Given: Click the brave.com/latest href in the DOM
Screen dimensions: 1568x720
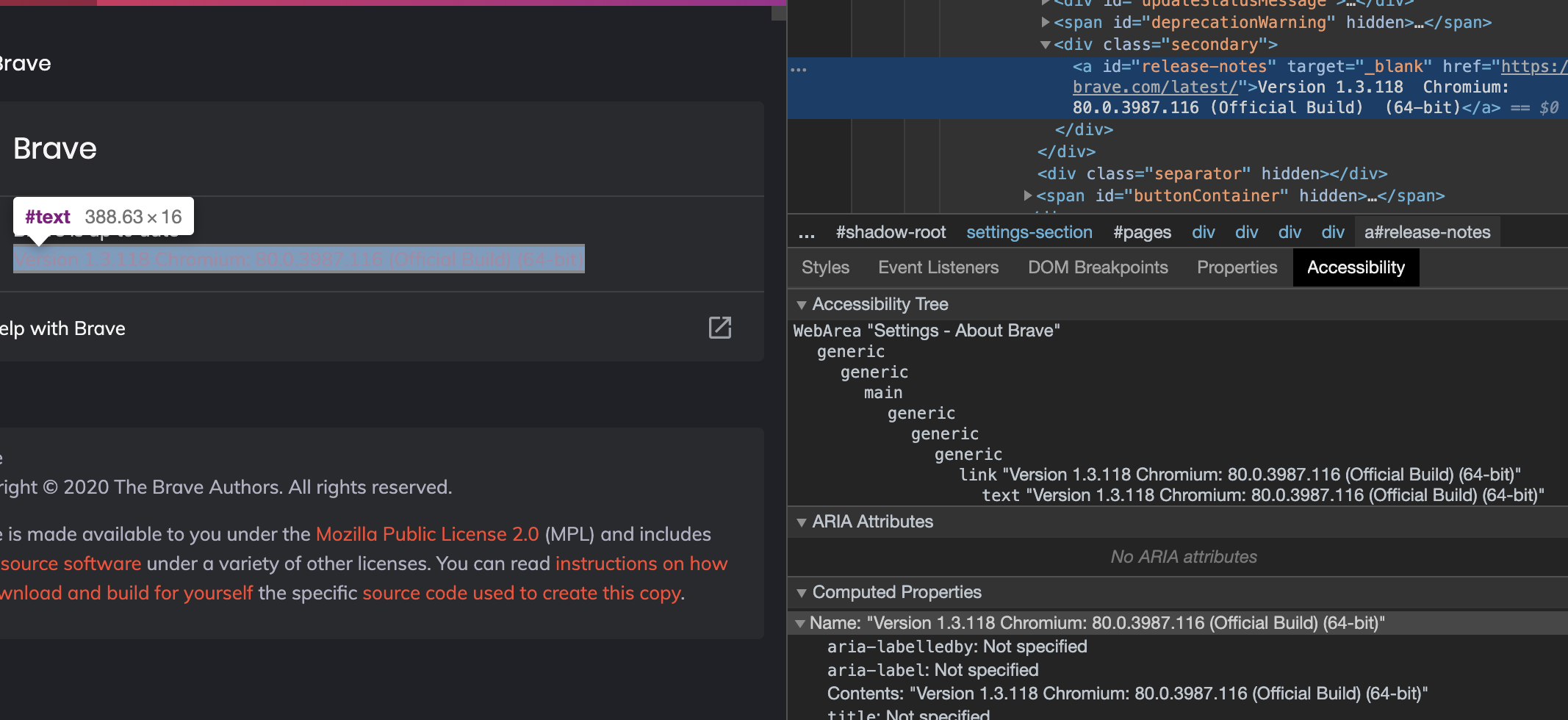Looking at the screenshot, I should [1155, 87].
